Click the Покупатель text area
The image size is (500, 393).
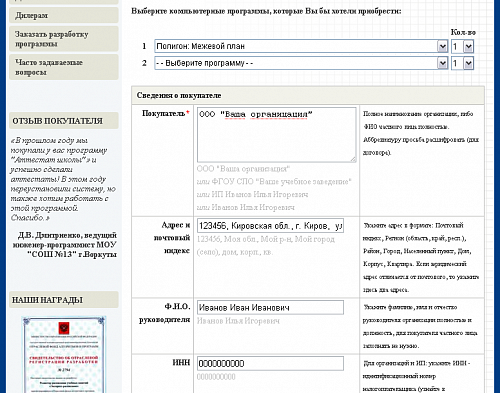point(277,135)
